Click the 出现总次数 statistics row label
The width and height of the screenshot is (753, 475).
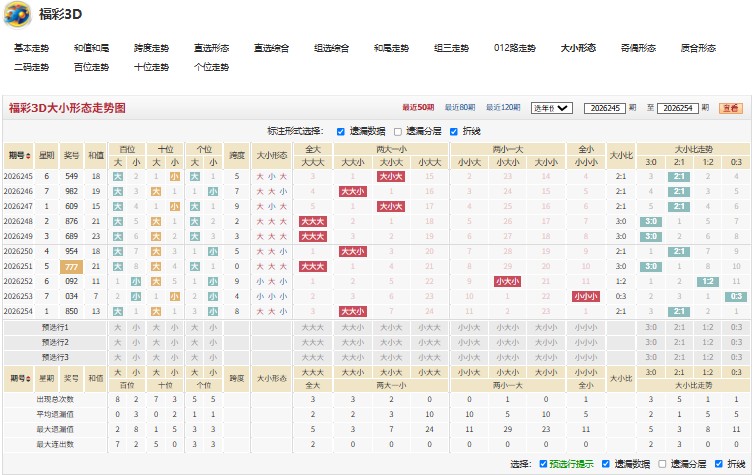click(55, 399)
